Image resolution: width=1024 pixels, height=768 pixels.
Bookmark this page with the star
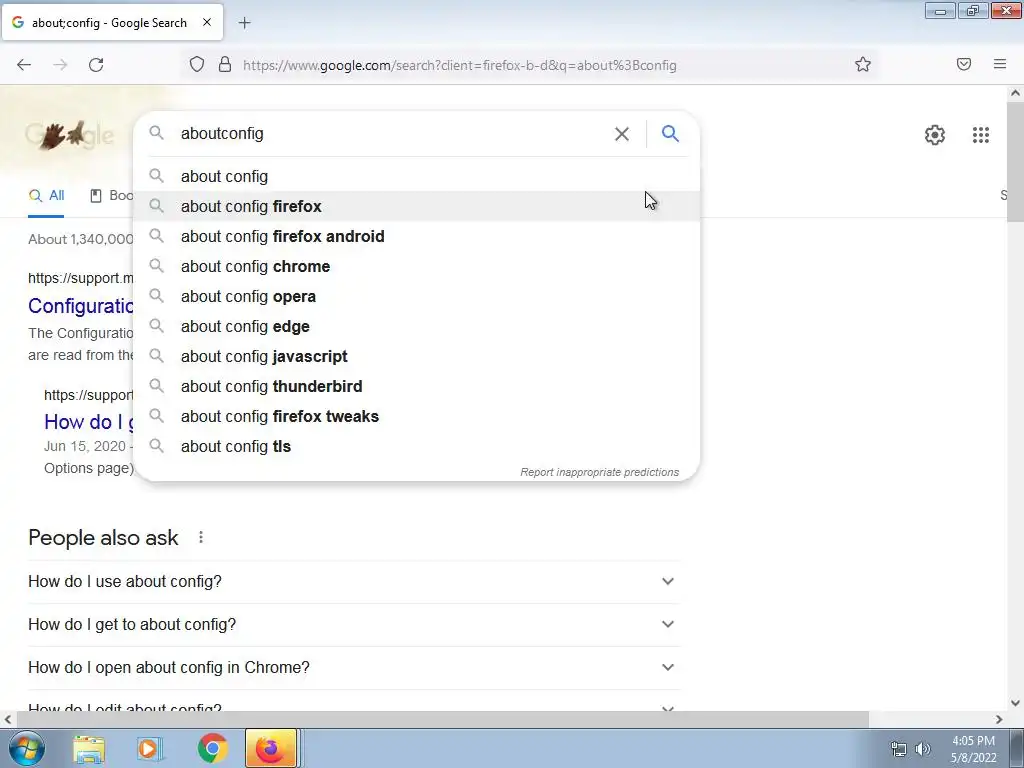pyautogui.click(x=863, y=64)
